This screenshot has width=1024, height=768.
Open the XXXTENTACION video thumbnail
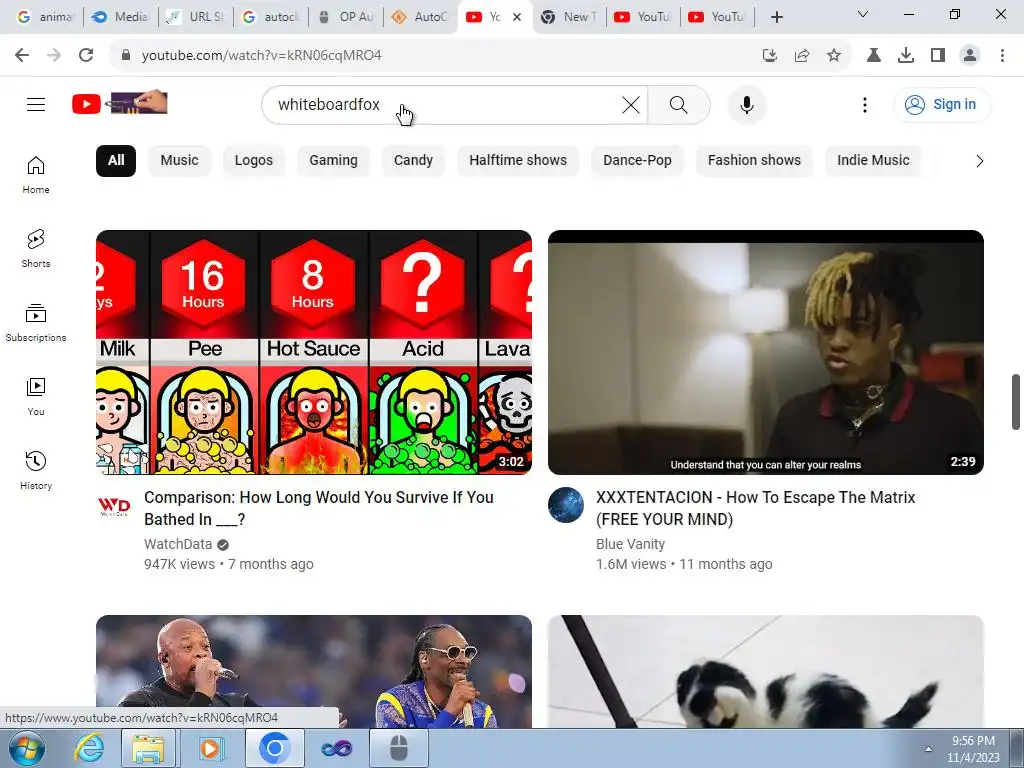(x=765, y=352)
